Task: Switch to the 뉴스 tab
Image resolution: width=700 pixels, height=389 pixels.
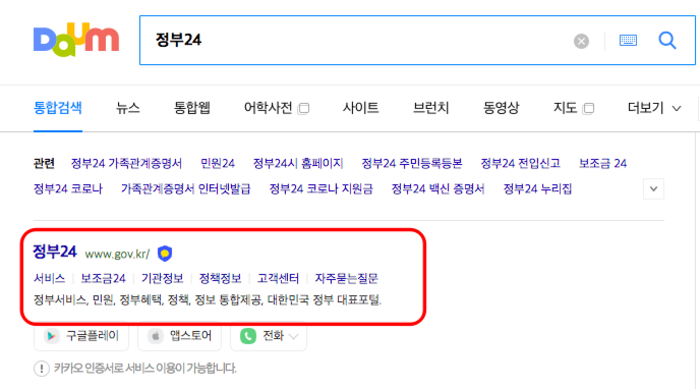Action: coord(128,108)
